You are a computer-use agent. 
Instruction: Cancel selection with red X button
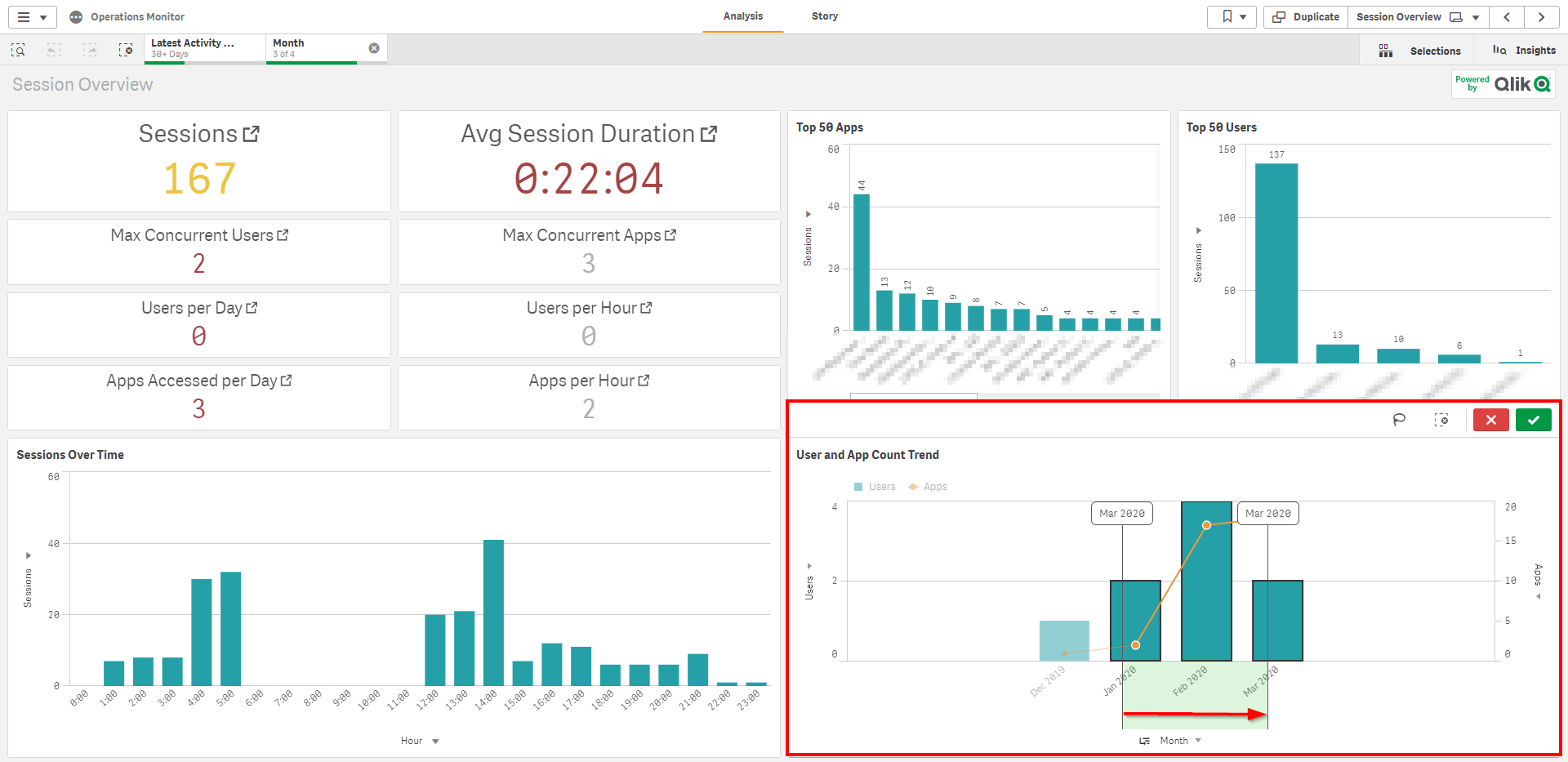(1490, 420)
